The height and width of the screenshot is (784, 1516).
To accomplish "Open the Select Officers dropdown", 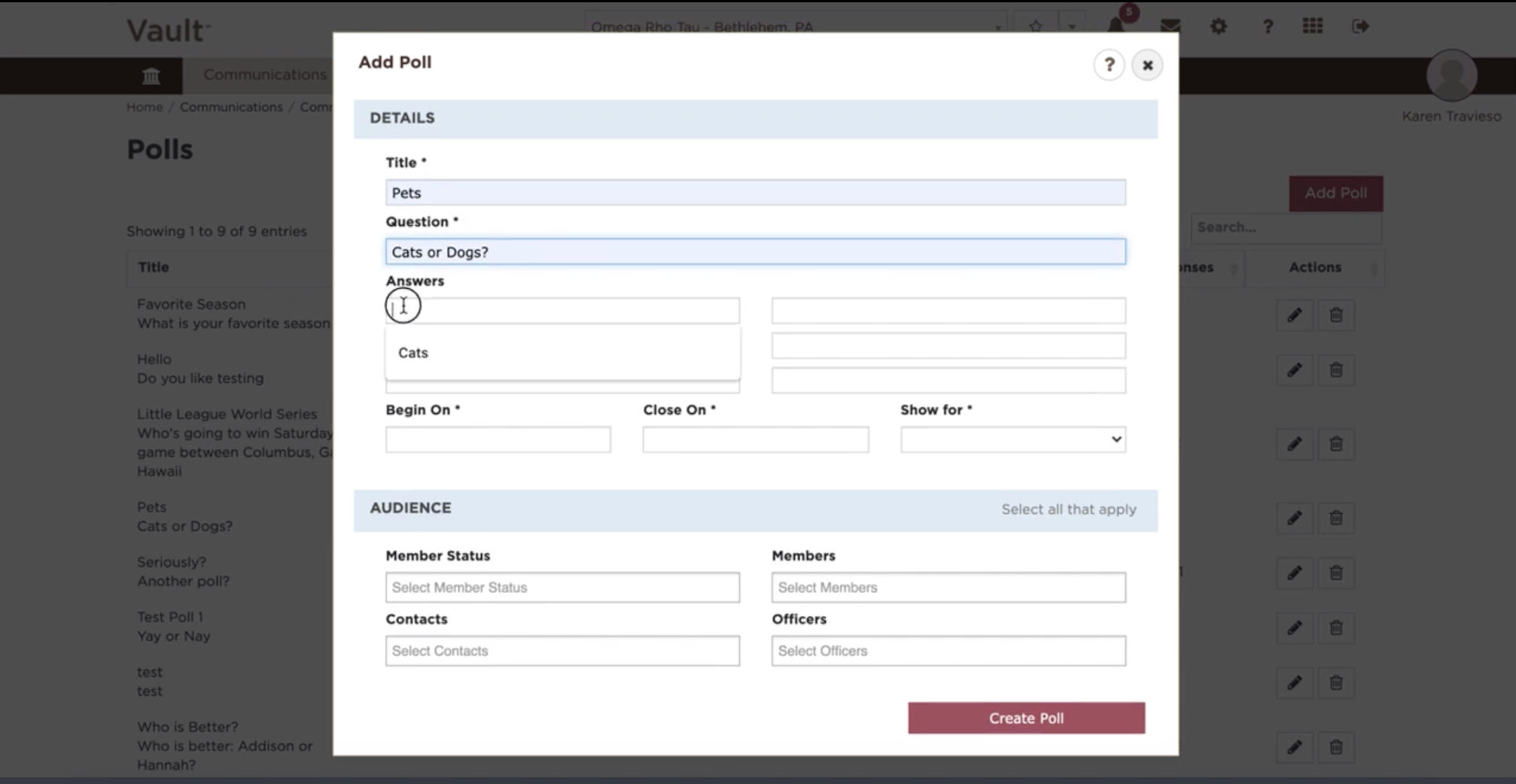I will pyautogui.click(x=948, y=651).
